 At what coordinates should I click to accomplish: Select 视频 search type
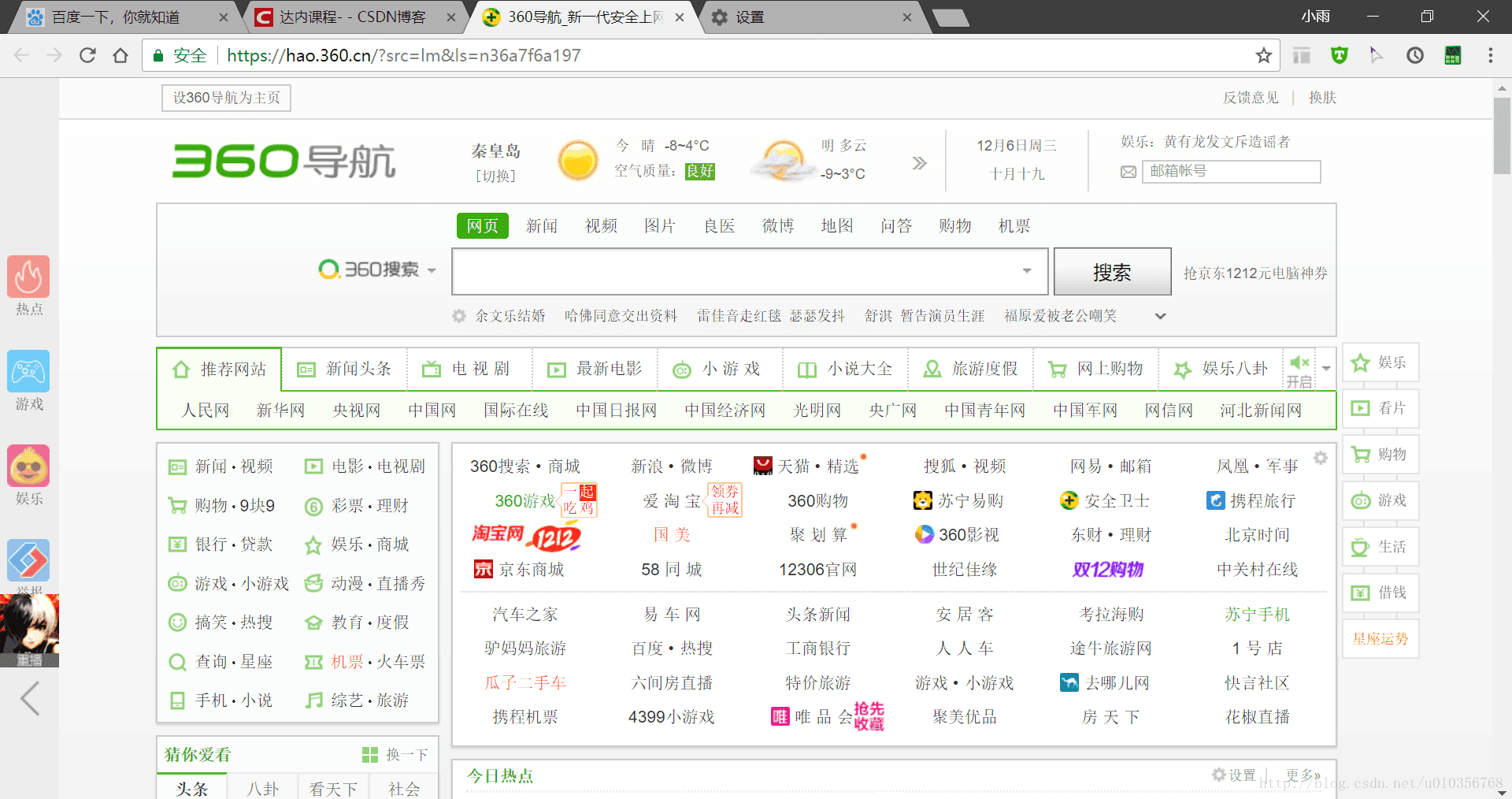pos(601,226)
